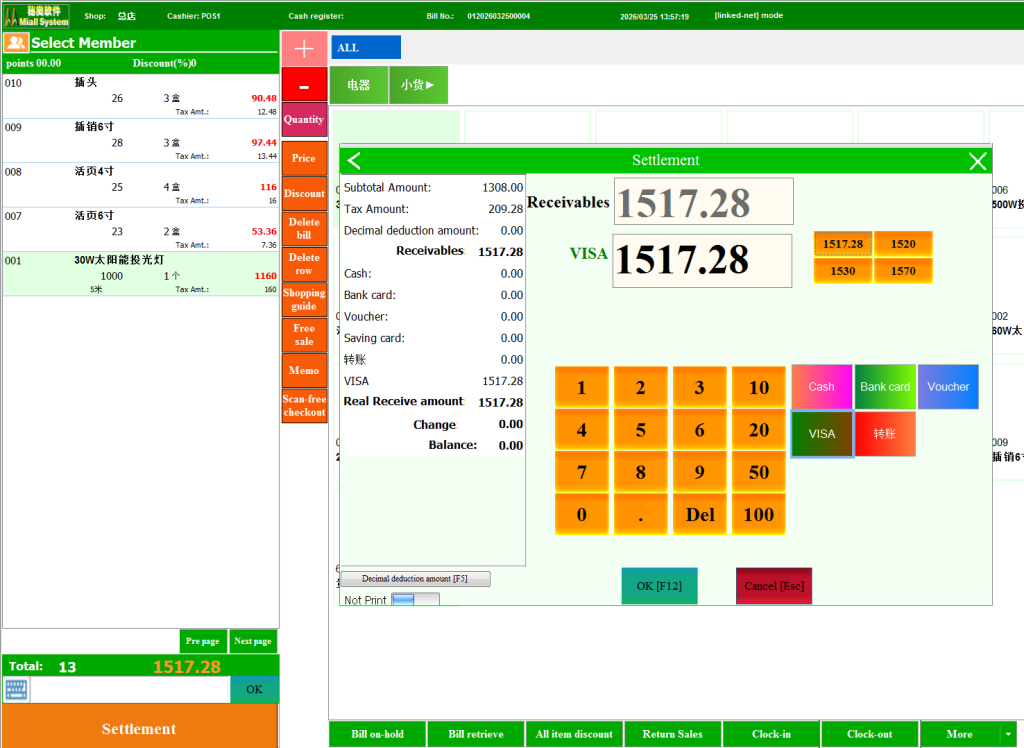The height and width of the screenshot is (748, 1024).
Task: Open the on-screen keyboard icon
Action: coord(16,689)
